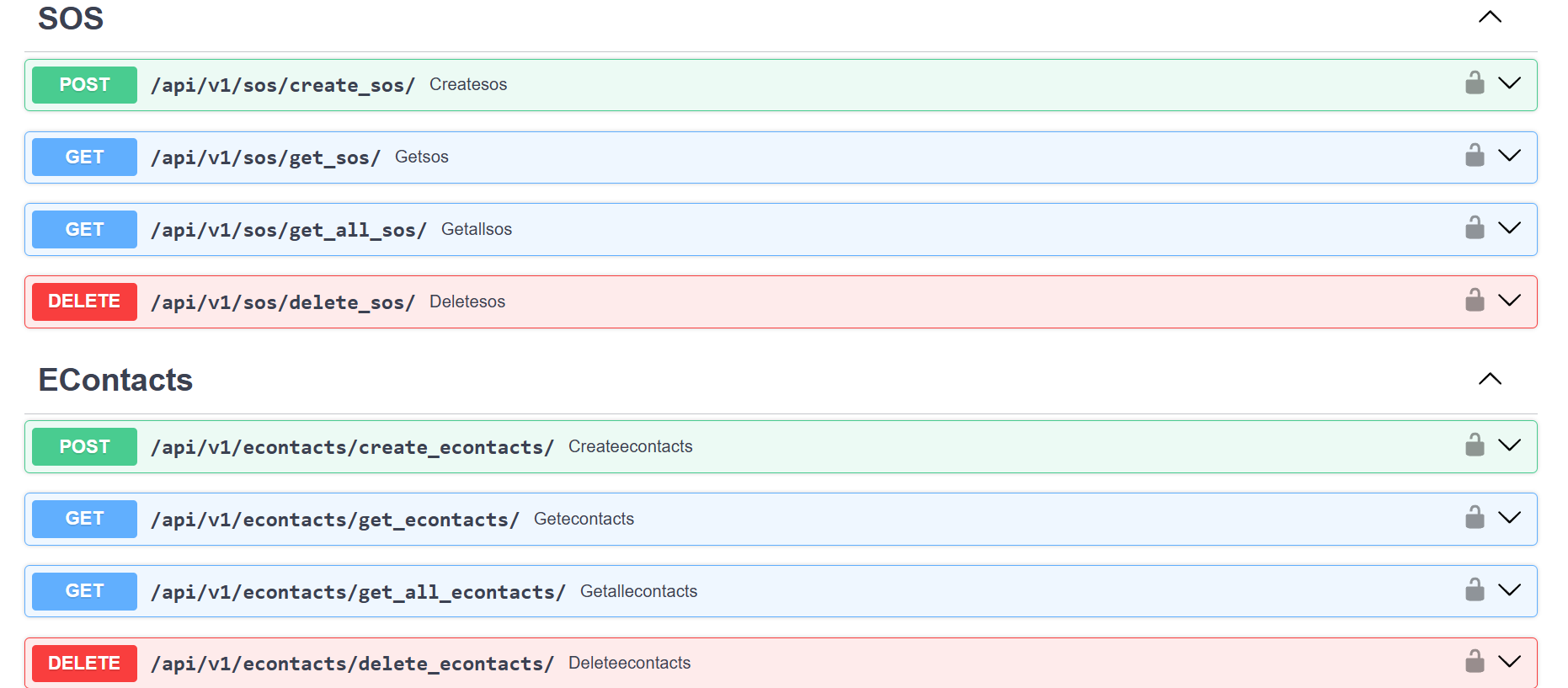Open the /api/v1/econtacts/create_econtacts/ path link
Screen dimensions: 1568x688
click(352, 447)
